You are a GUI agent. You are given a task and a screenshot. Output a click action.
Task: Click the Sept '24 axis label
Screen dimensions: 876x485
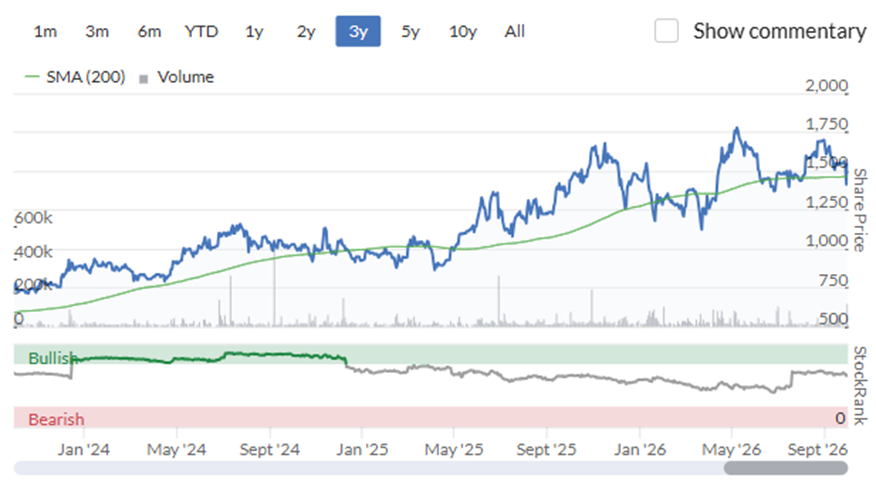tap(270, 449)
